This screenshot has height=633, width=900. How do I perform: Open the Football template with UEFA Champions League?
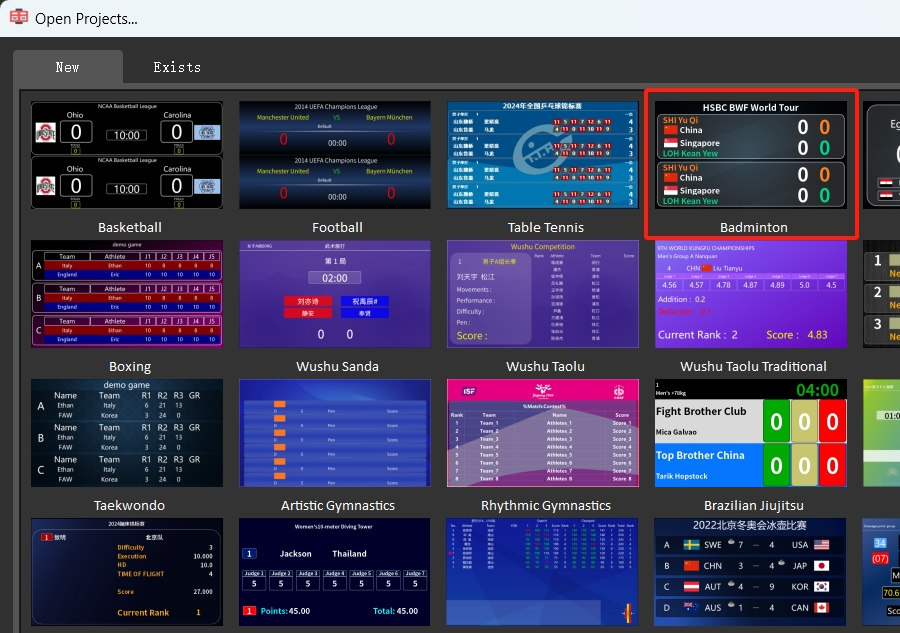coord(334,155)
